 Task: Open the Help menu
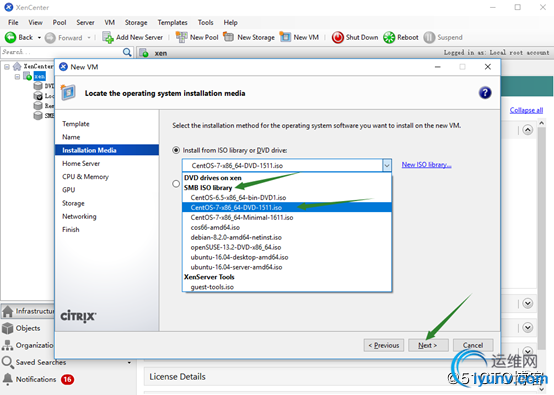(230, 22)
